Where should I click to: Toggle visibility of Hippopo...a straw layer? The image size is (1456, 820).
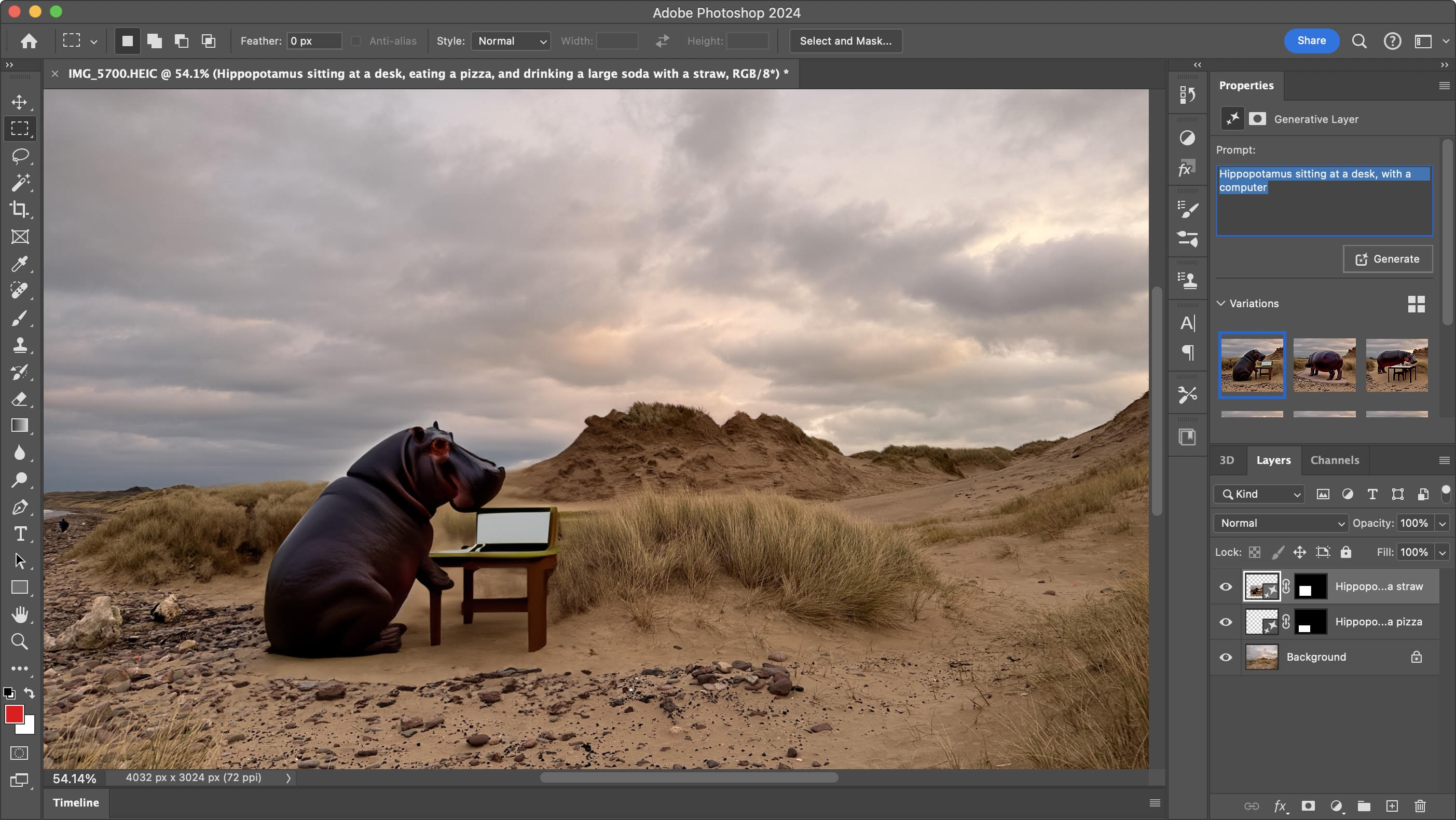point(1225,586)
